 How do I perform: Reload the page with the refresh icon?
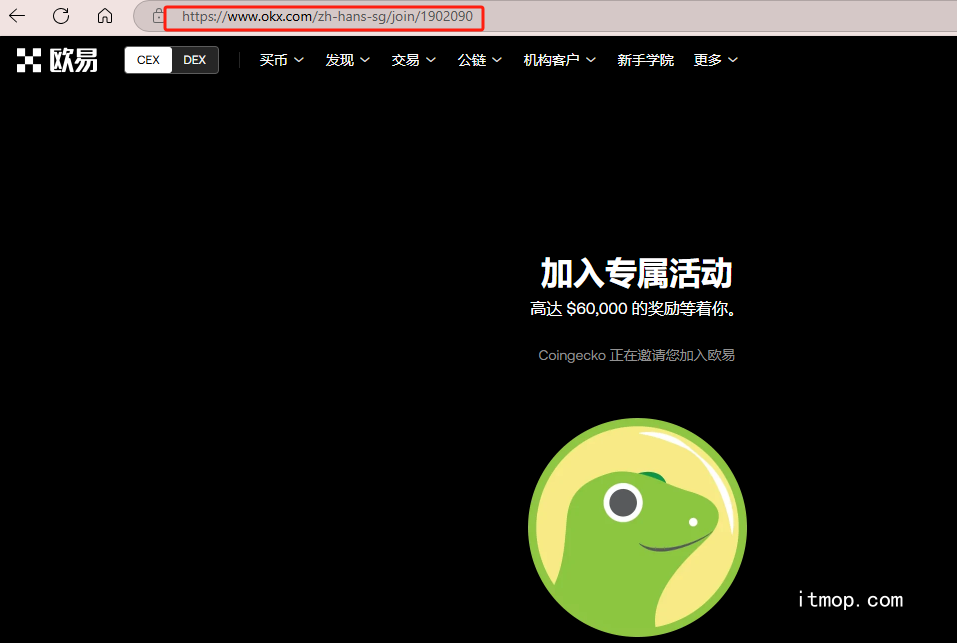pos(61,16)
